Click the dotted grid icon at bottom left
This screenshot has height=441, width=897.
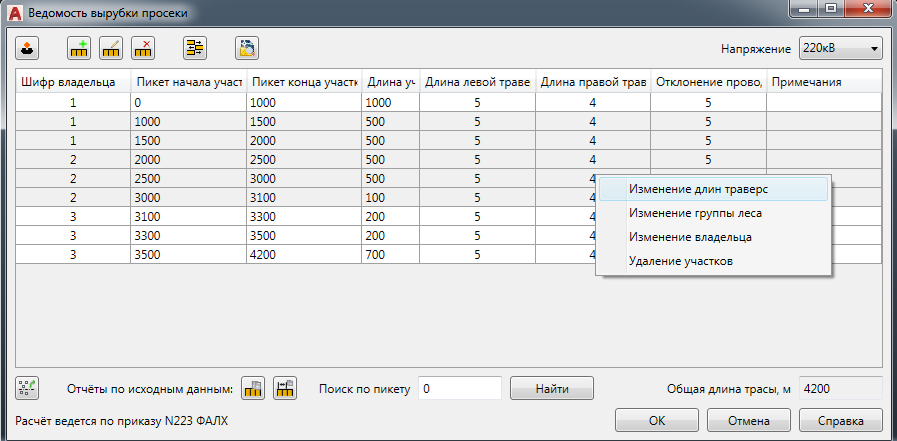point(28,388)
